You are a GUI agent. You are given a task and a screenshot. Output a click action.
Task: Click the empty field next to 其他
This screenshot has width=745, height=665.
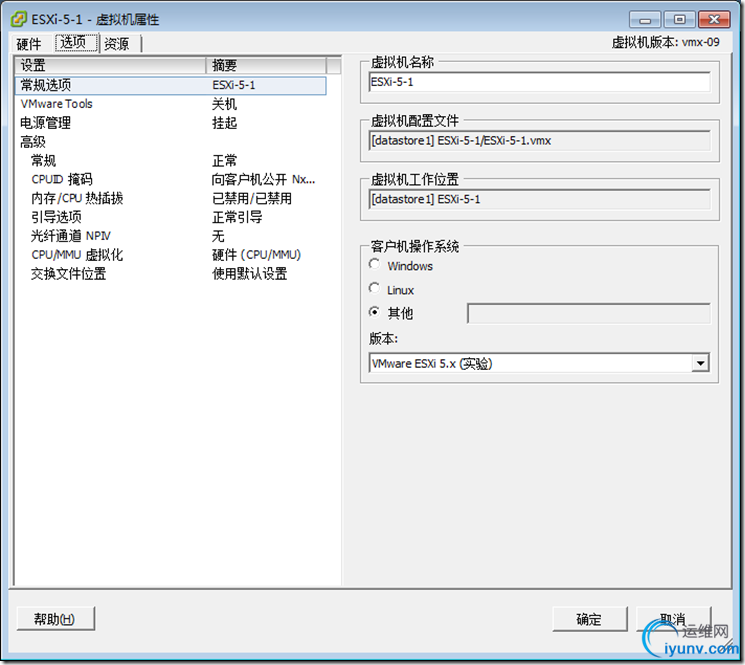click(588, 313)
